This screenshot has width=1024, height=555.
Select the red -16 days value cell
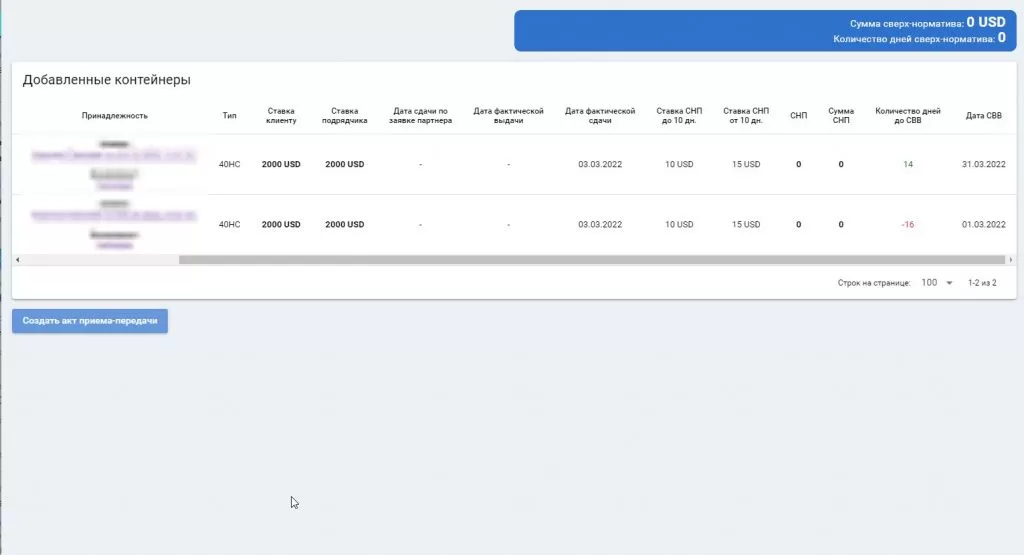[907, 224]
